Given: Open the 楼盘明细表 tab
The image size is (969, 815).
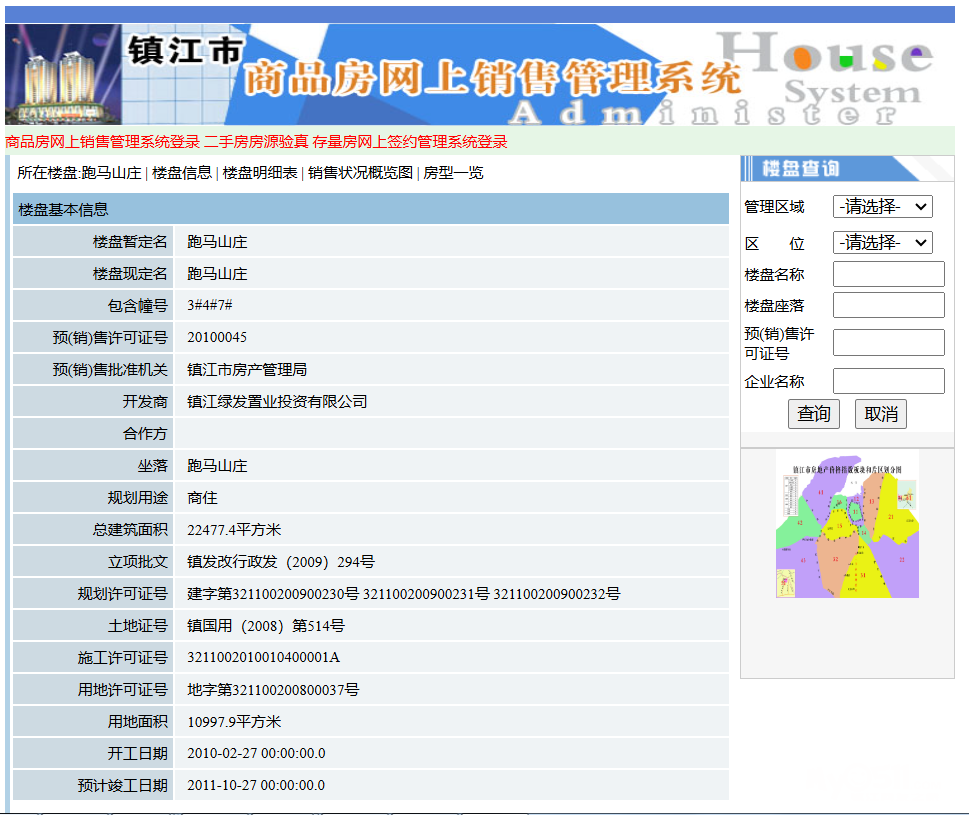Looking at the screenshot, I should click(260, 173).
